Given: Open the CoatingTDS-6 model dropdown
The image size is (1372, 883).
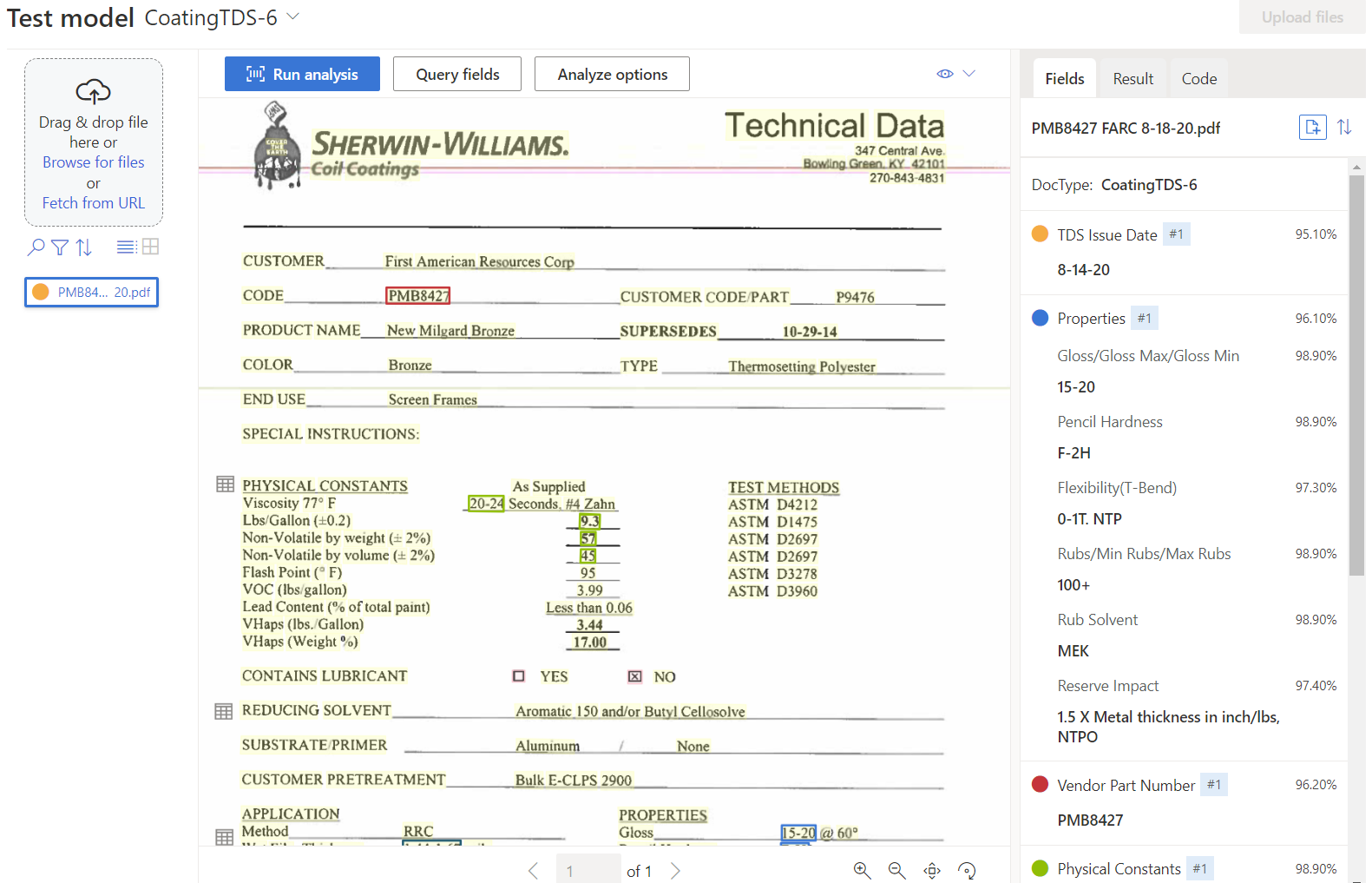Looking at the screenshot, I should click(222, 17).
